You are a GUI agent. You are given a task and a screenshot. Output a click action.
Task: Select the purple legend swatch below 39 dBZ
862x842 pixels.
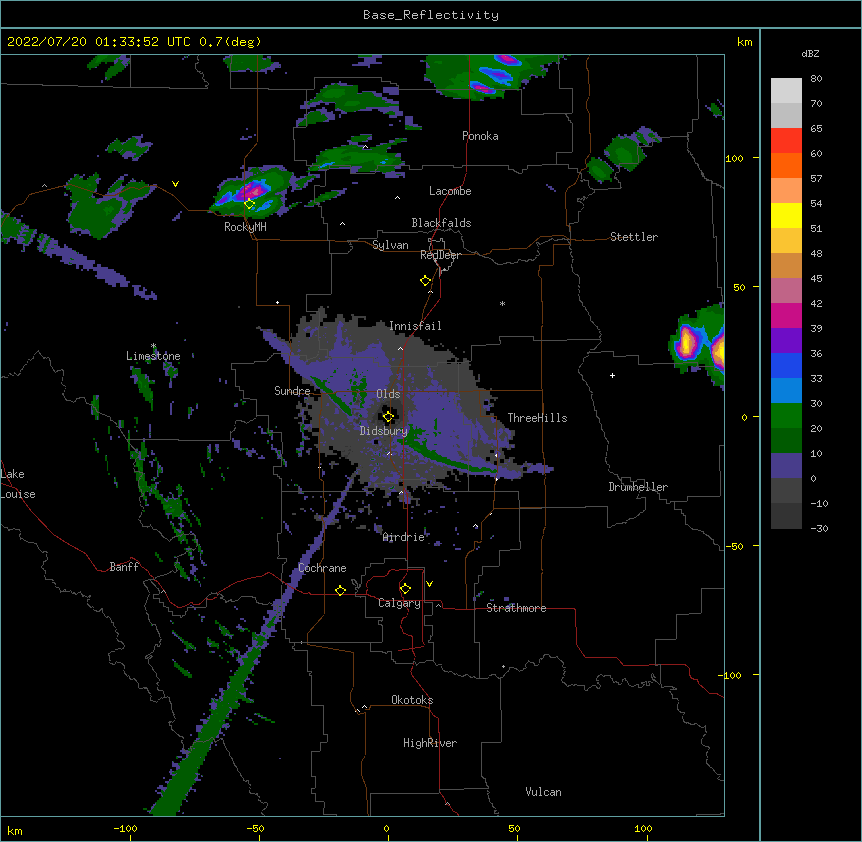(x=786, y=341)
